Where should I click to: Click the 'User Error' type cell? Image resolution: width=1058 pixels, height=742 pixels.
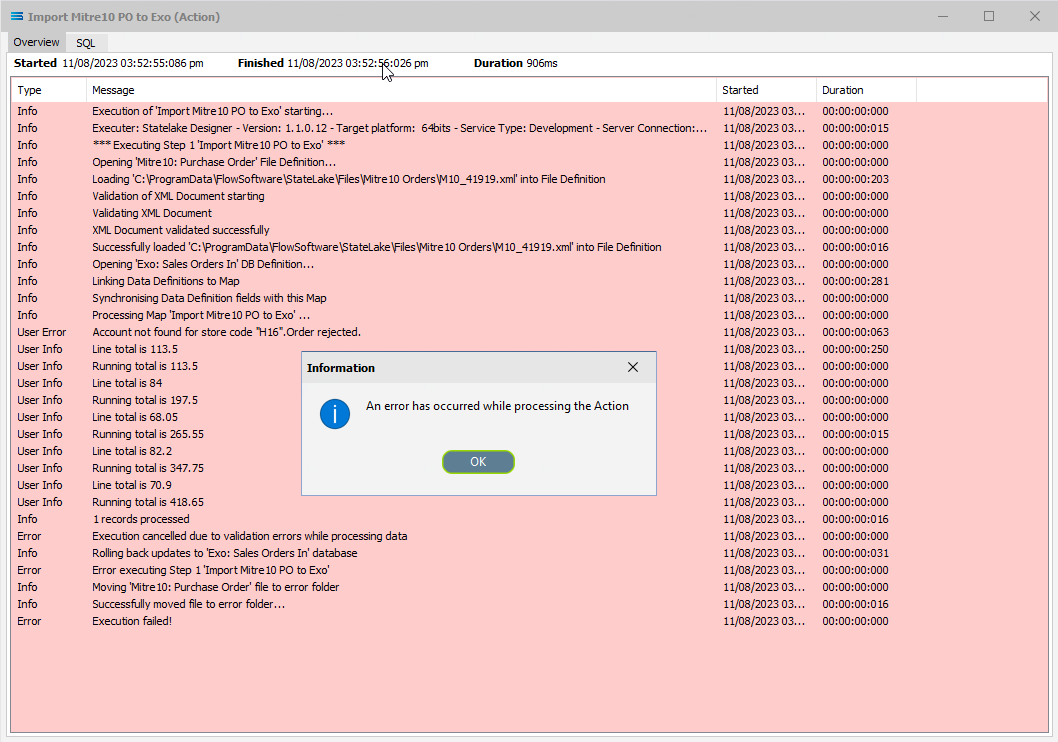pyautogui.click(x=42, y=333)
